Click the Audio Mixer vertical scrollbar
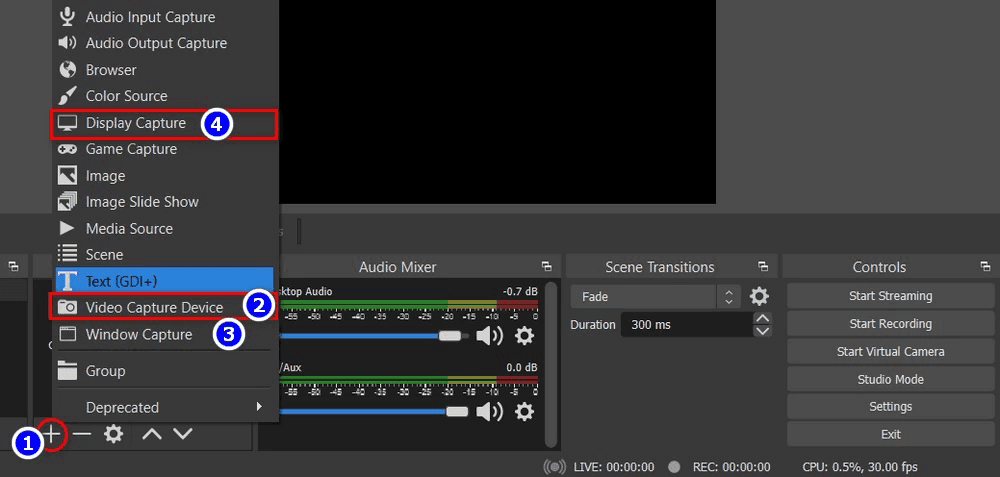 pyautogui.click(x=551, y=365)
